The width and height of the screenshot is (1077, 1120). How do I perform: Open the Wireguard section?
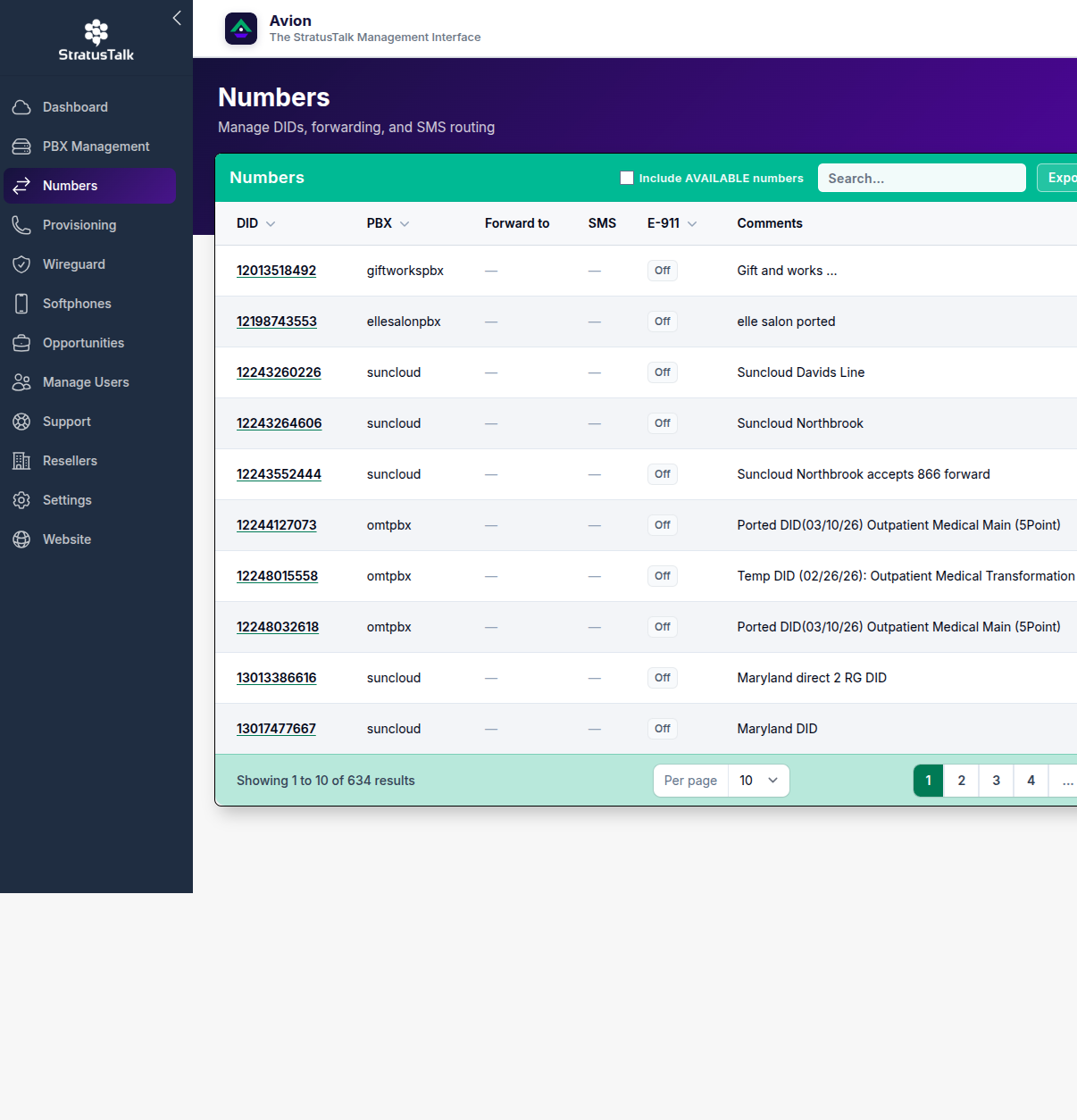tap(89, 264)
